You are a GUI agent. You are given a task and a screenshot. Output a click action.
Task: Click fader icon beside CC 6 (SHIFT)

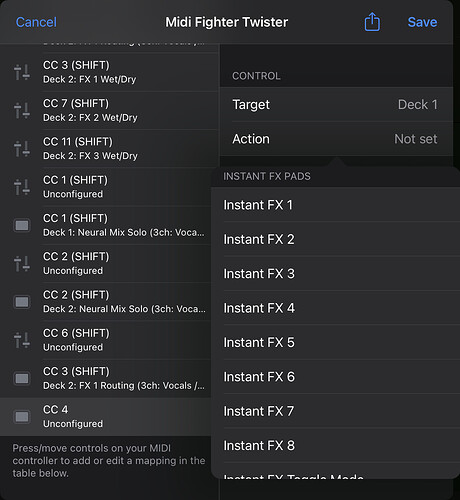(x=22, y=340)
